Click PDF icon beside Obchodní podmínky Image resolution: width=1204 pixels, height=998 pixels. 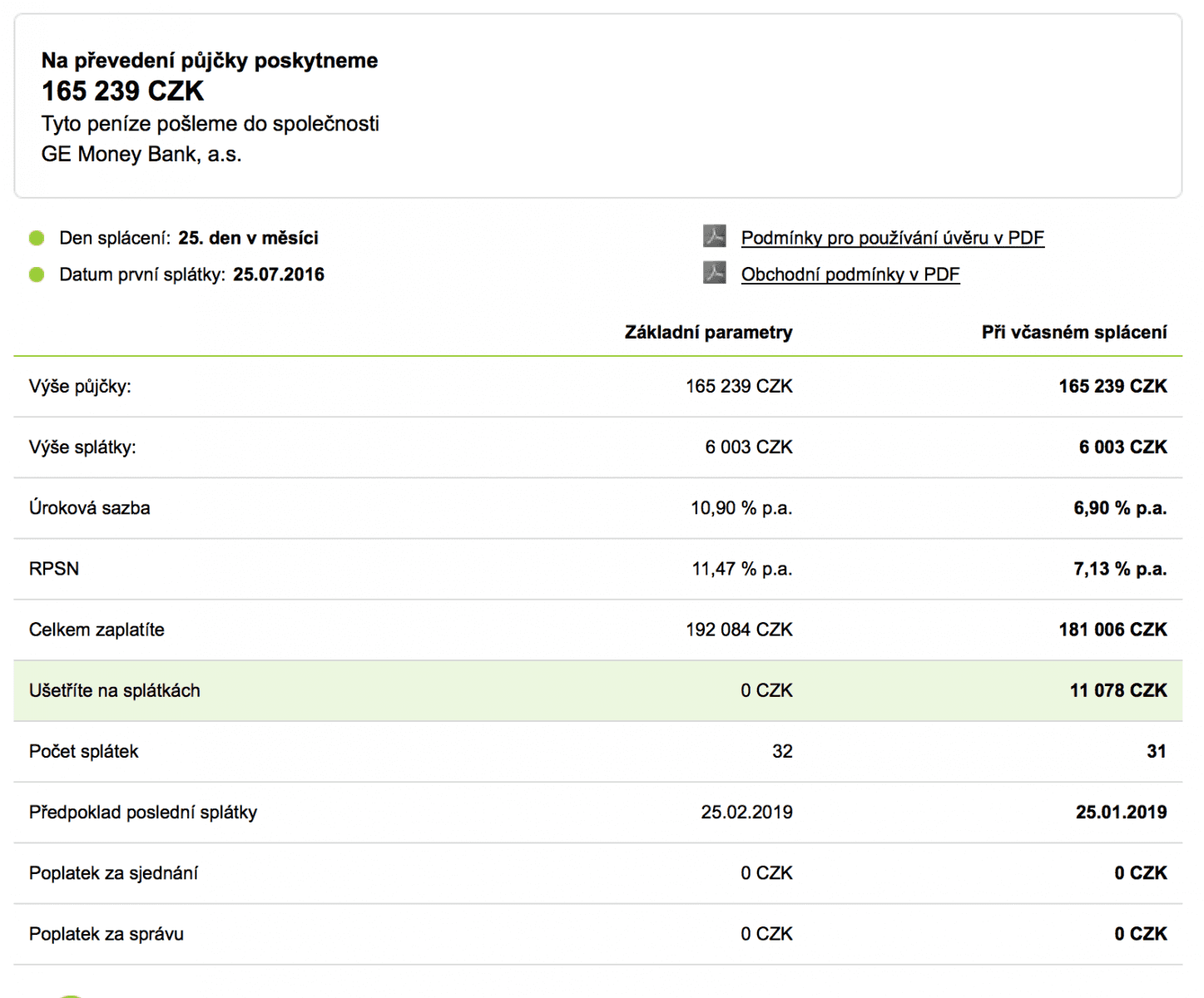point(714,273)
